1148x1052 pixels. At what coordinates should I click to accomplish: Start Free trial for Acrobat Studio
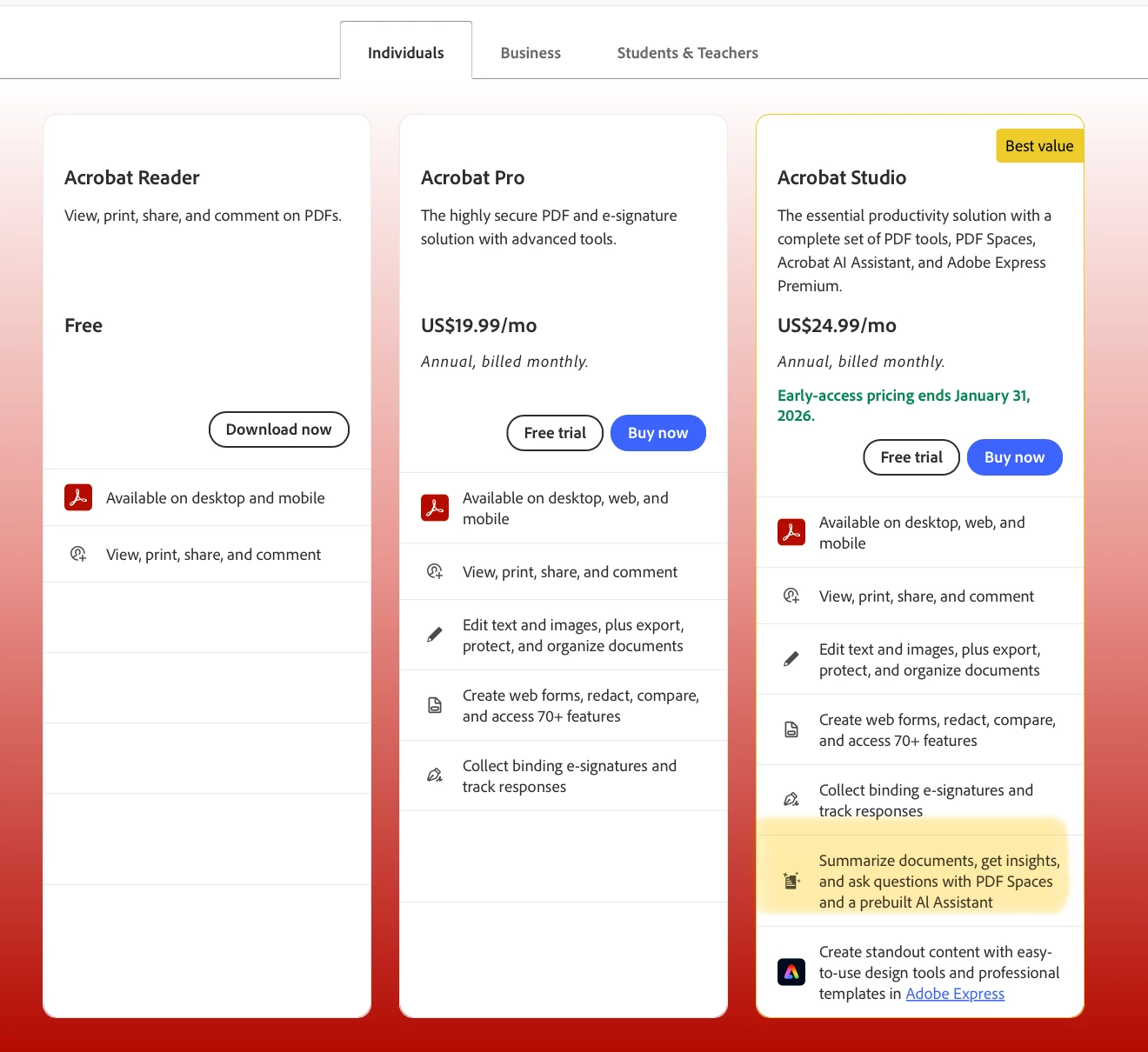click(911, 457)
